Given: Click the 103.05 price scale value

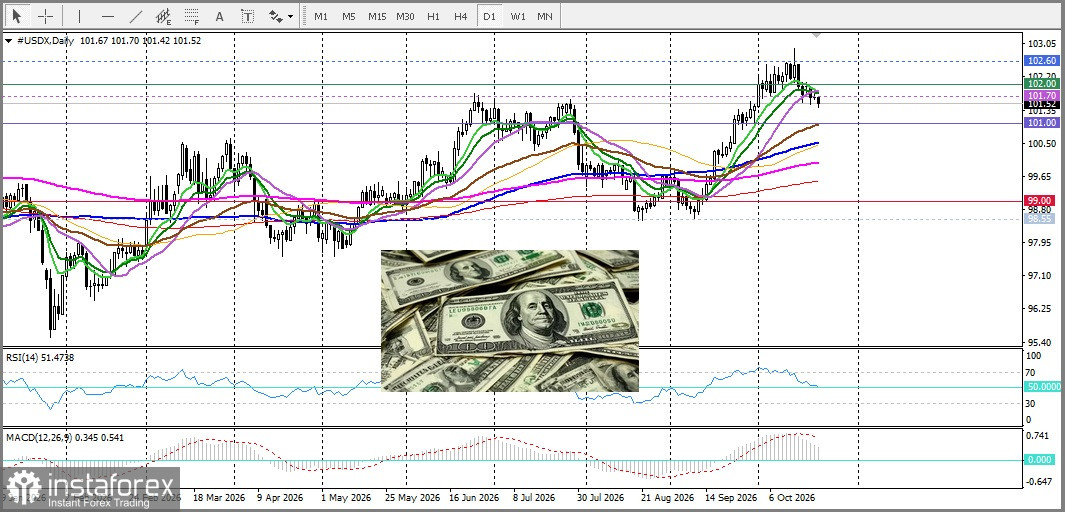Looking at the screenshot, I should point(1041,43).
